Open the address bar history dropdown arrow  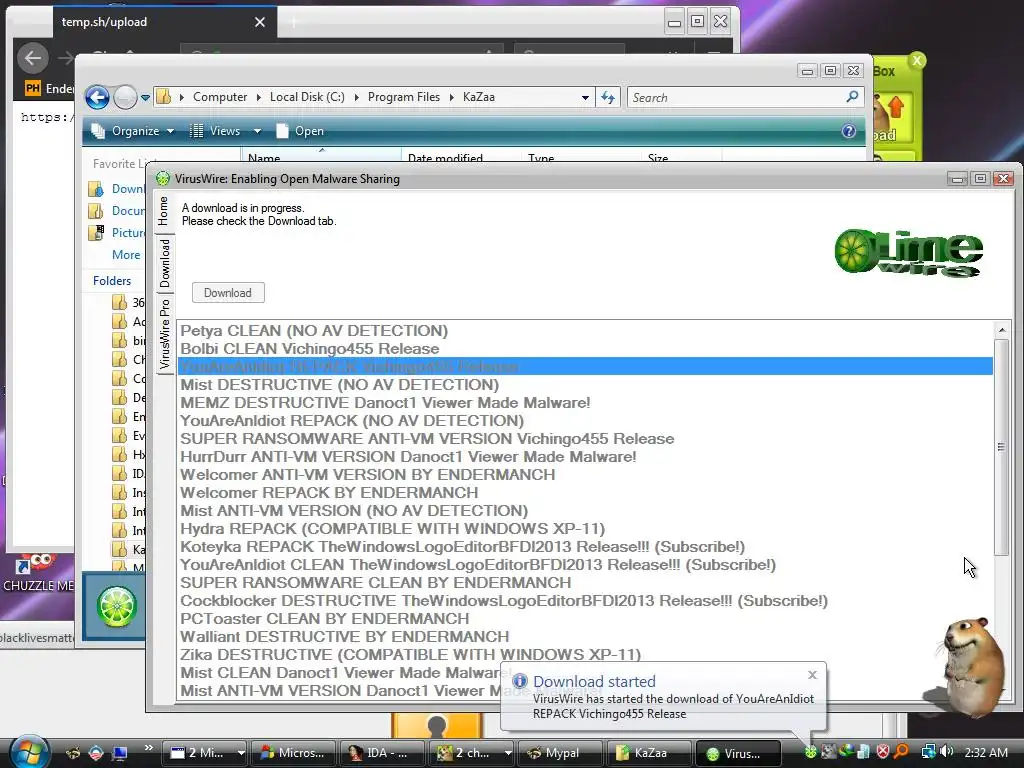click(585, 98)
